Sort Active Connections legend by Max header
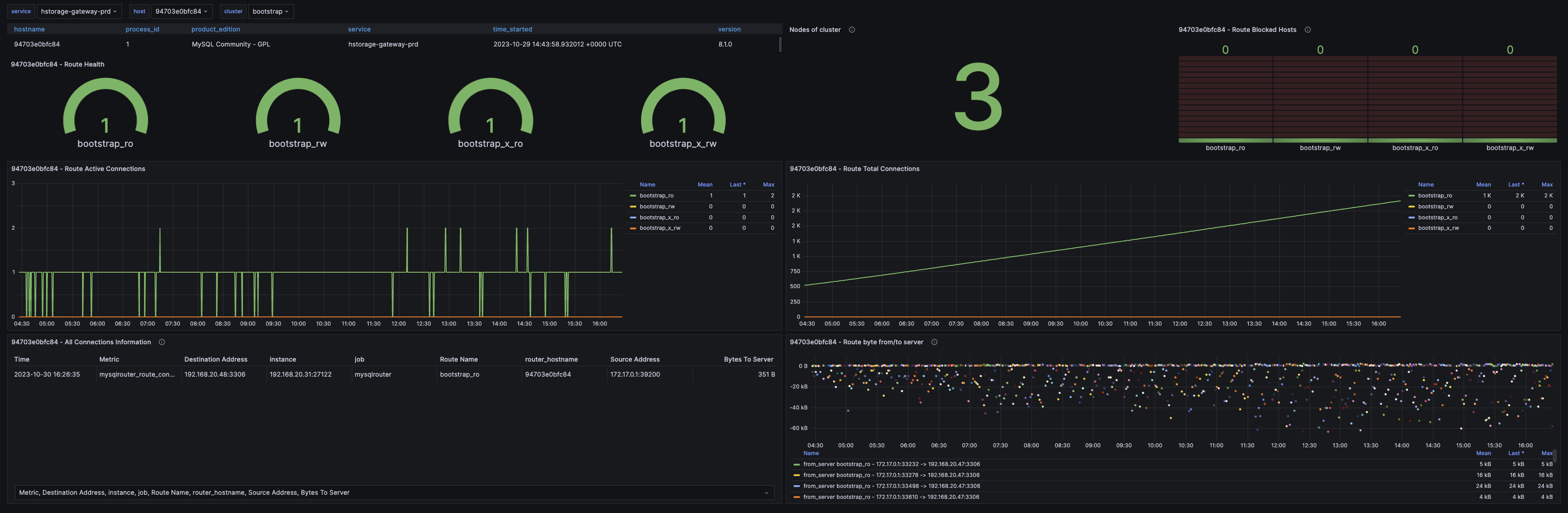The image size is (1568, 513). click(x=768, y=185)
